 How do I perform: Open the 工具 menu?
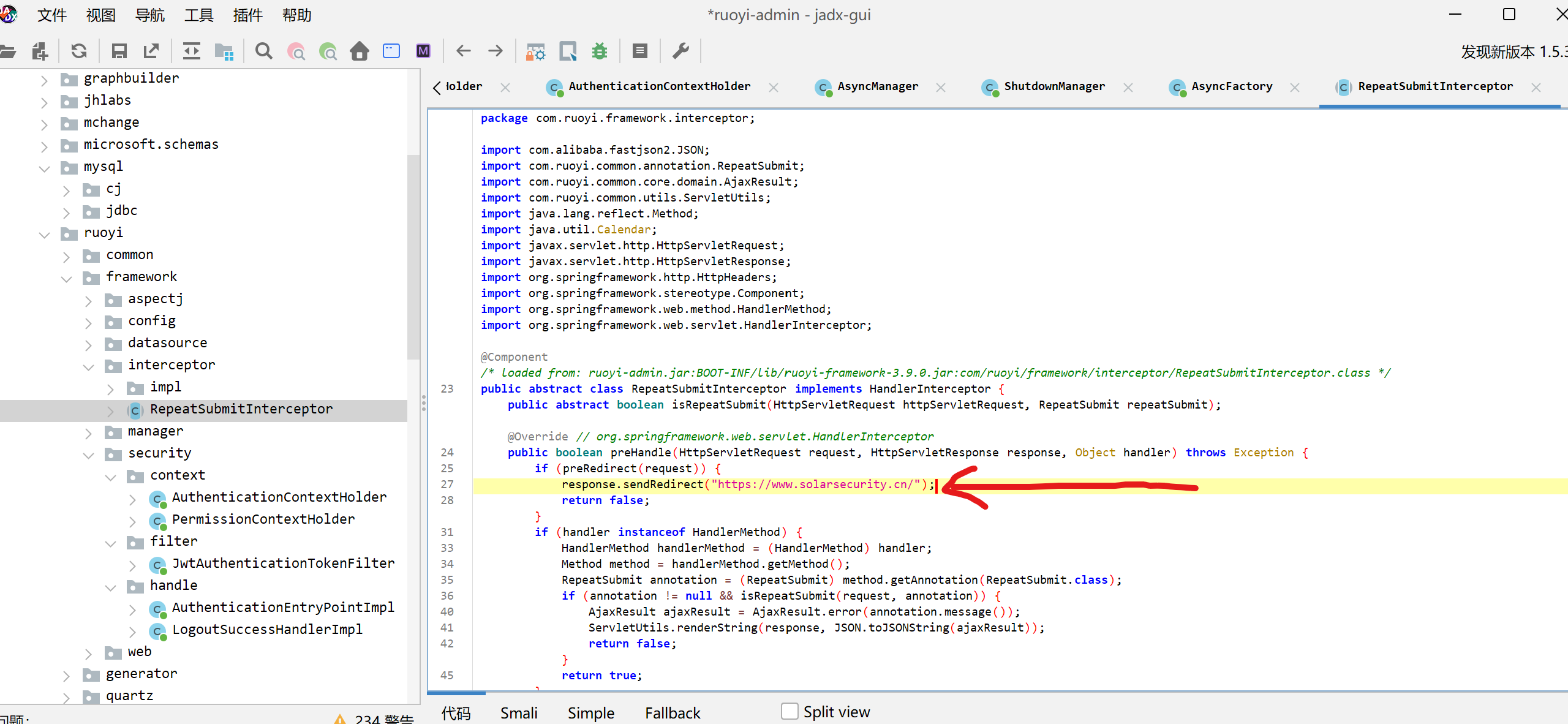pyautogui.click(x=198, y=15)
